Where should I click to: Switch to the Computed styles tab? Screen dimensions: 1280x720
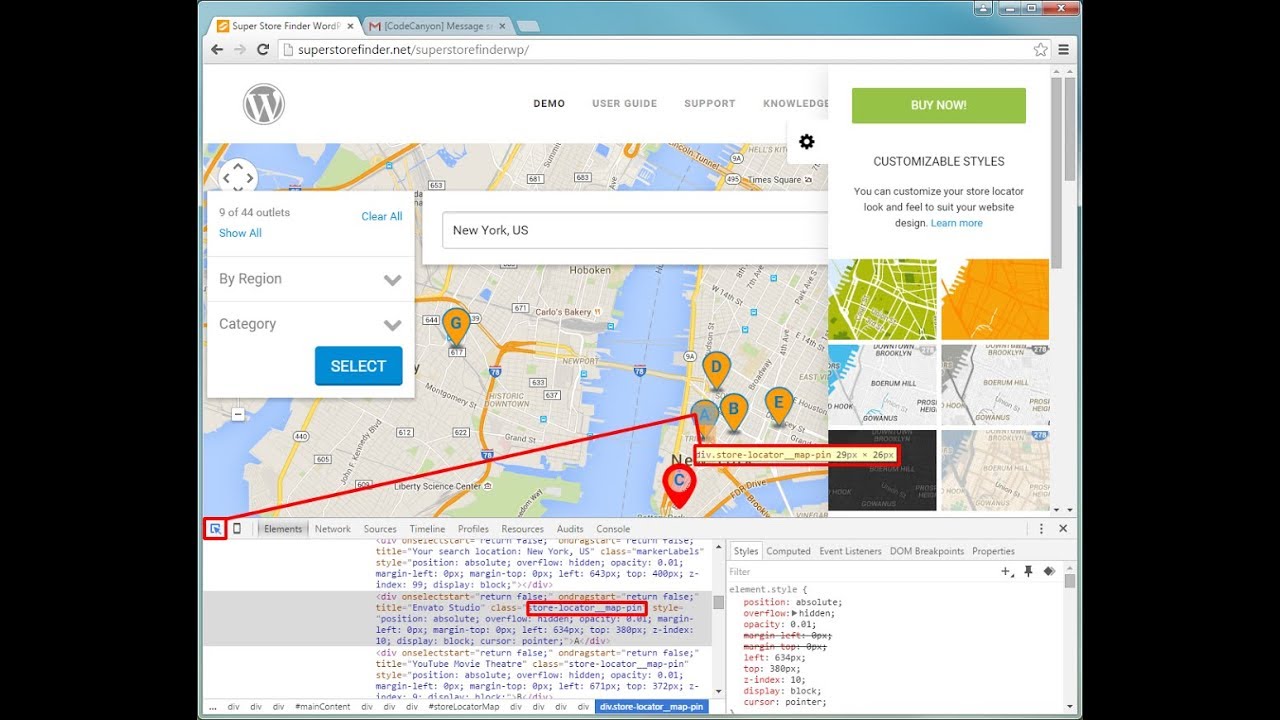coord(789,551)
